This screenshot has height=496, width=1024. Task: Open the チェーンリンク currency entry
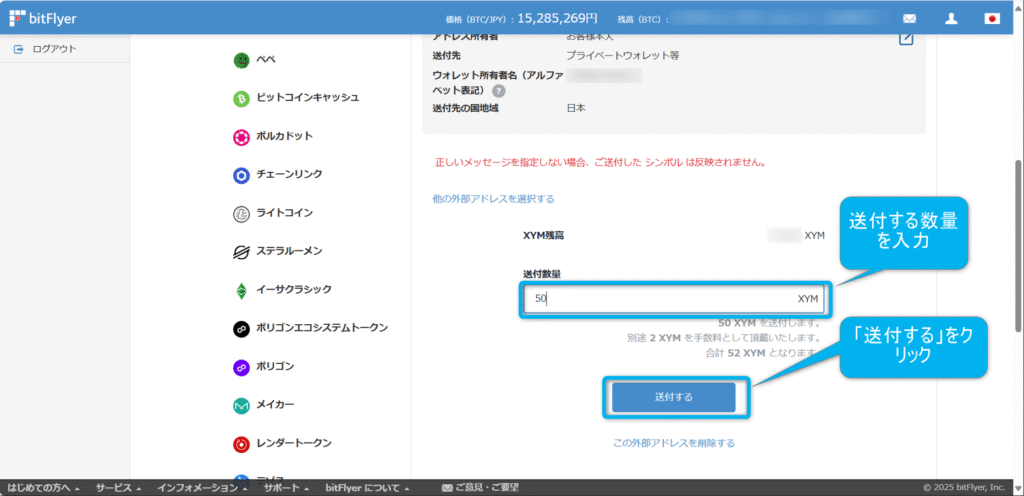[289, 174]
